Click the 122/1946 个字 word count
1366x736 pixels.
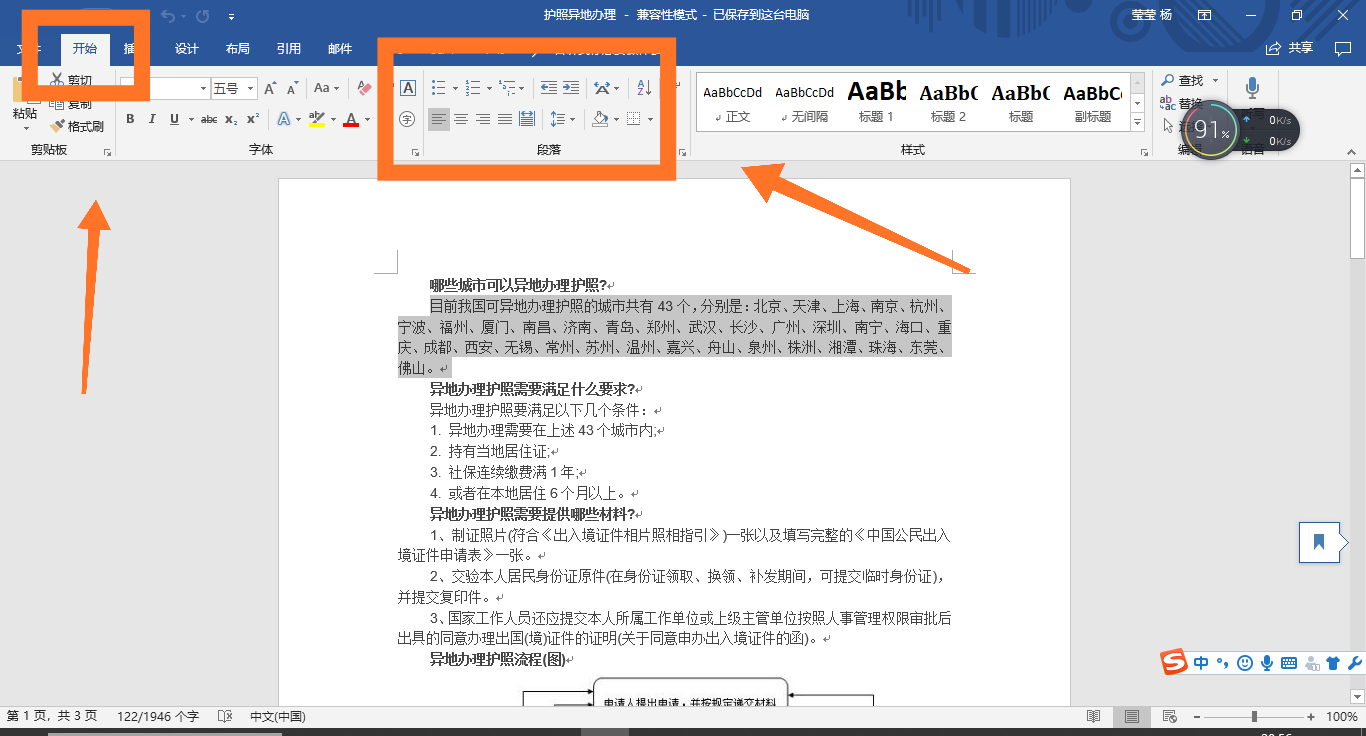(x=158, y=717)
